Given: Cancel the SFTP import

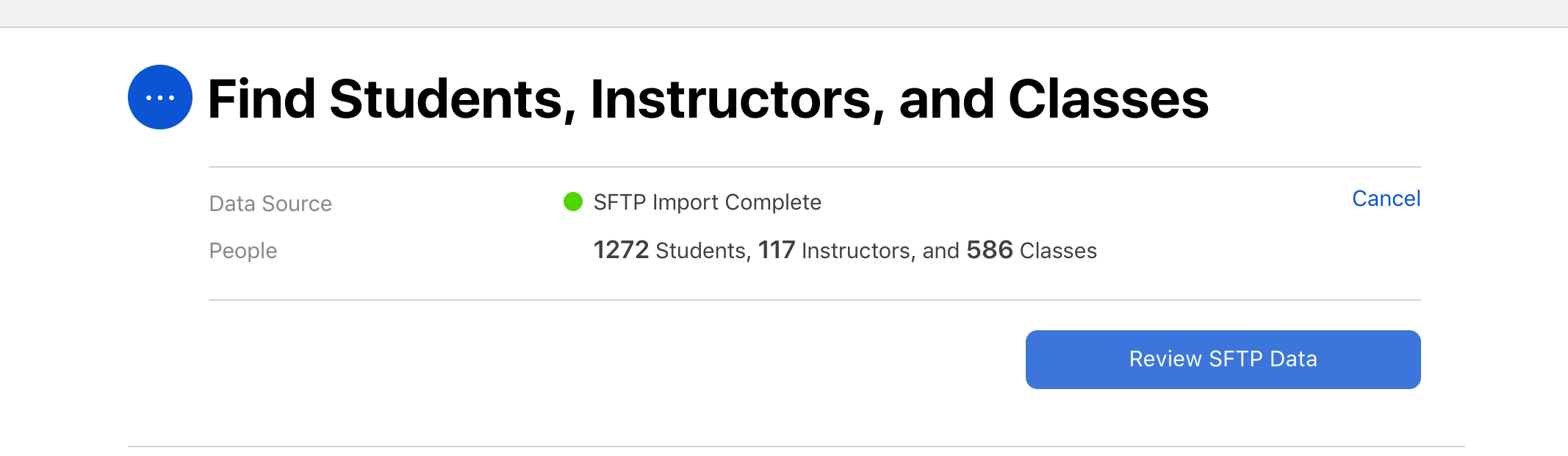Looking at the screenshot, I should tap(1386, 199).
